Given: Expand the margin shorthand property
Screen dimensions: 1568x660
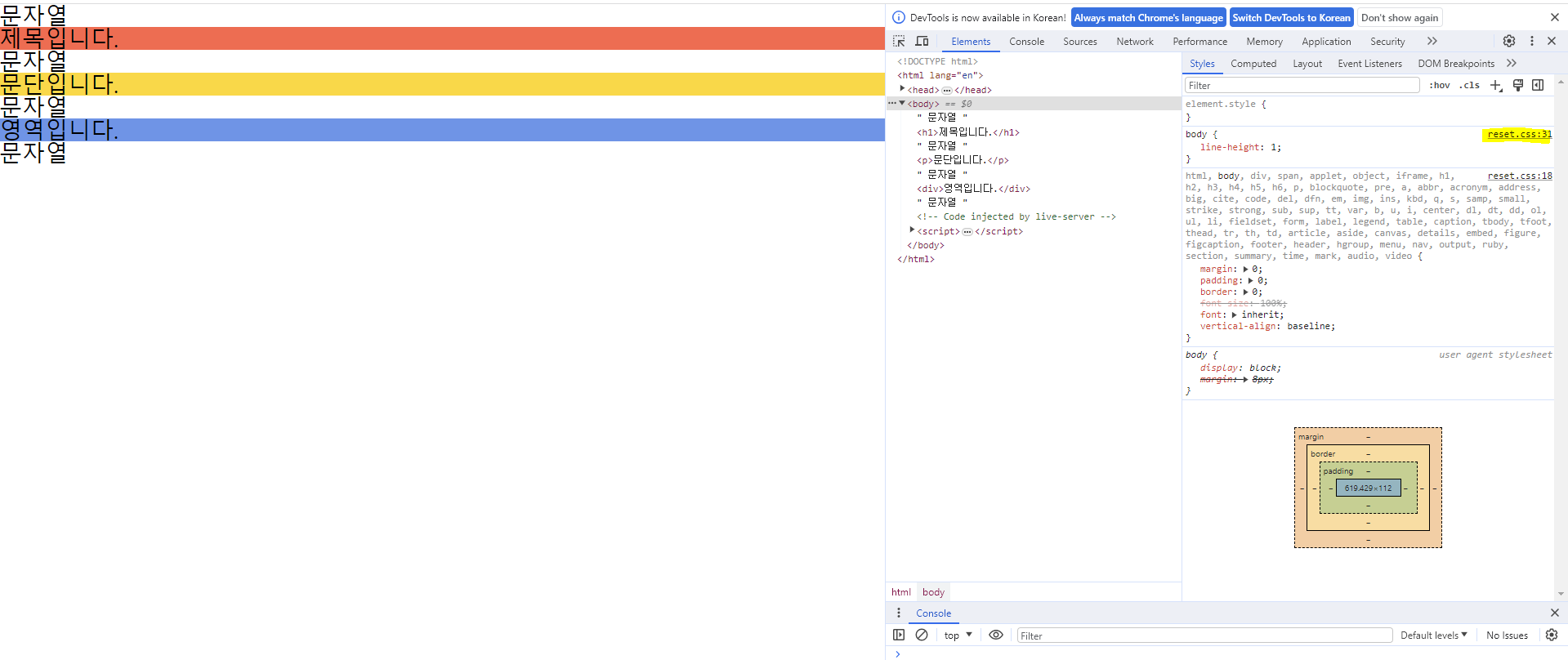Looking at the screenshot, I should (1245, 269).
